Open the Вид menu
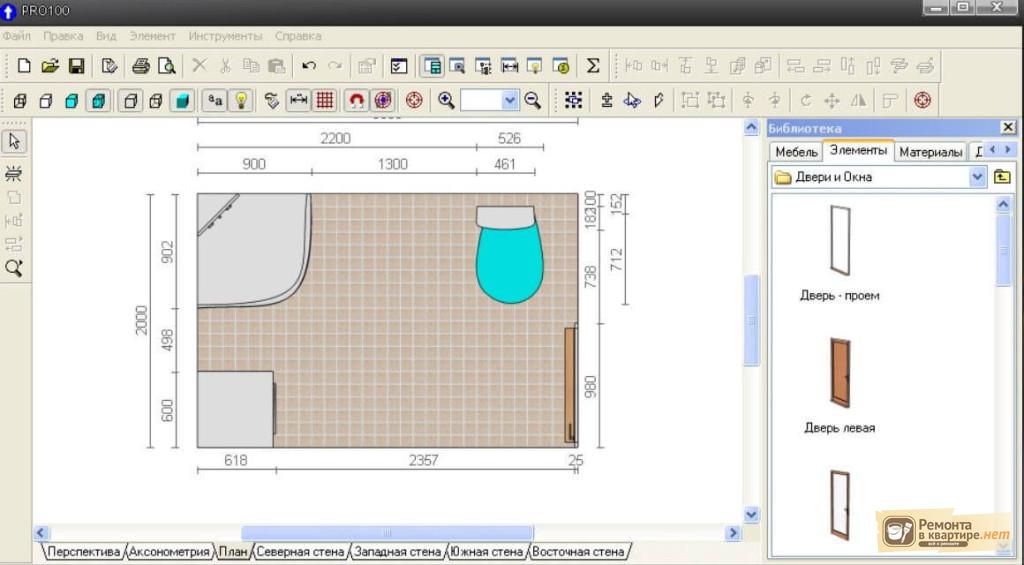 [106, 36]
